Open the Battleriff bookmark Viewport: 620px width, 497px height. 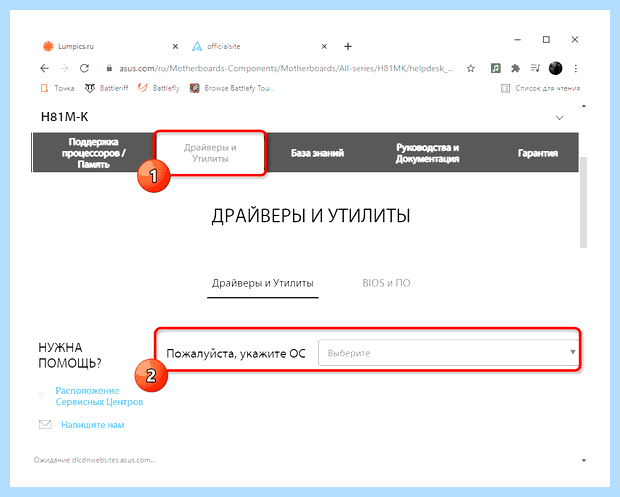point(106,88)
